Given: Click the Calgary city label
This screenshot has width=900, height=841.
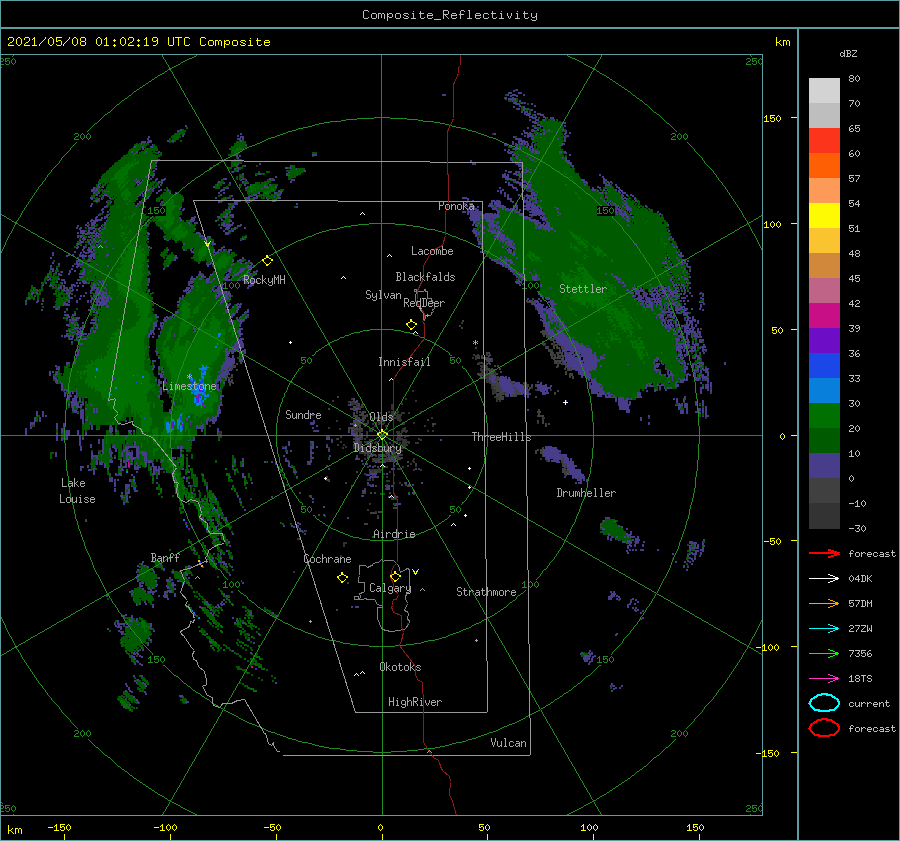Looking at the screenshot, I should (390, 588).
